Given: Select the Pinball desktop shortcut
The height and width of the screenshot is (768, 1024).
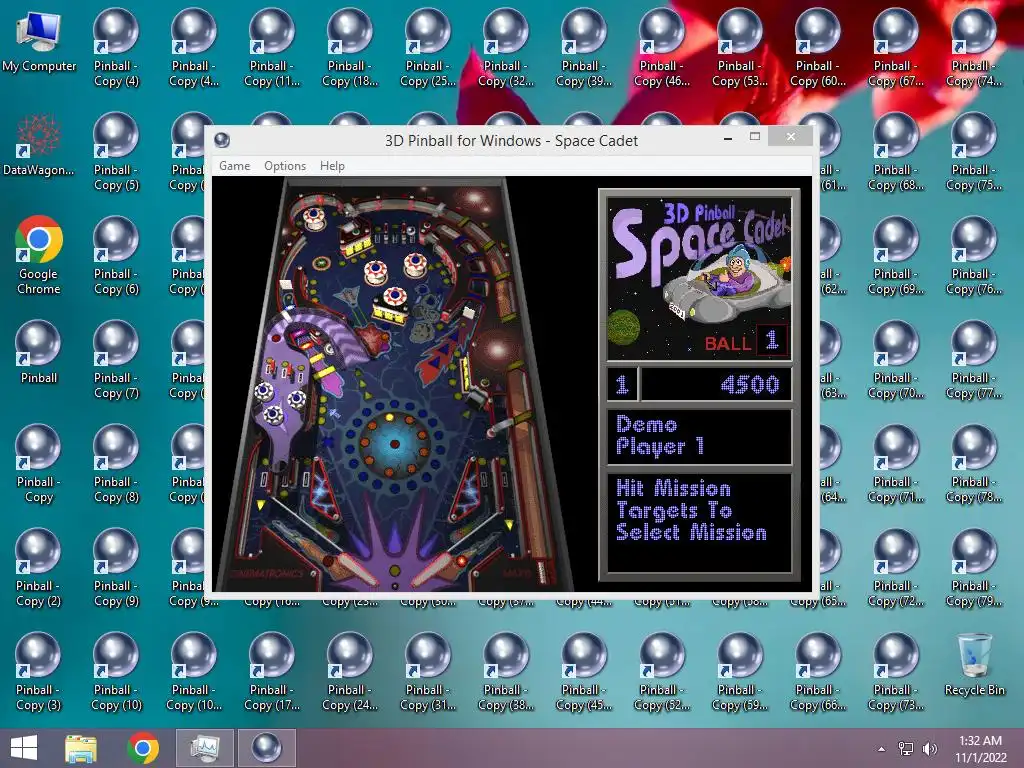Looking at the screenshot, I should (39, 353).
